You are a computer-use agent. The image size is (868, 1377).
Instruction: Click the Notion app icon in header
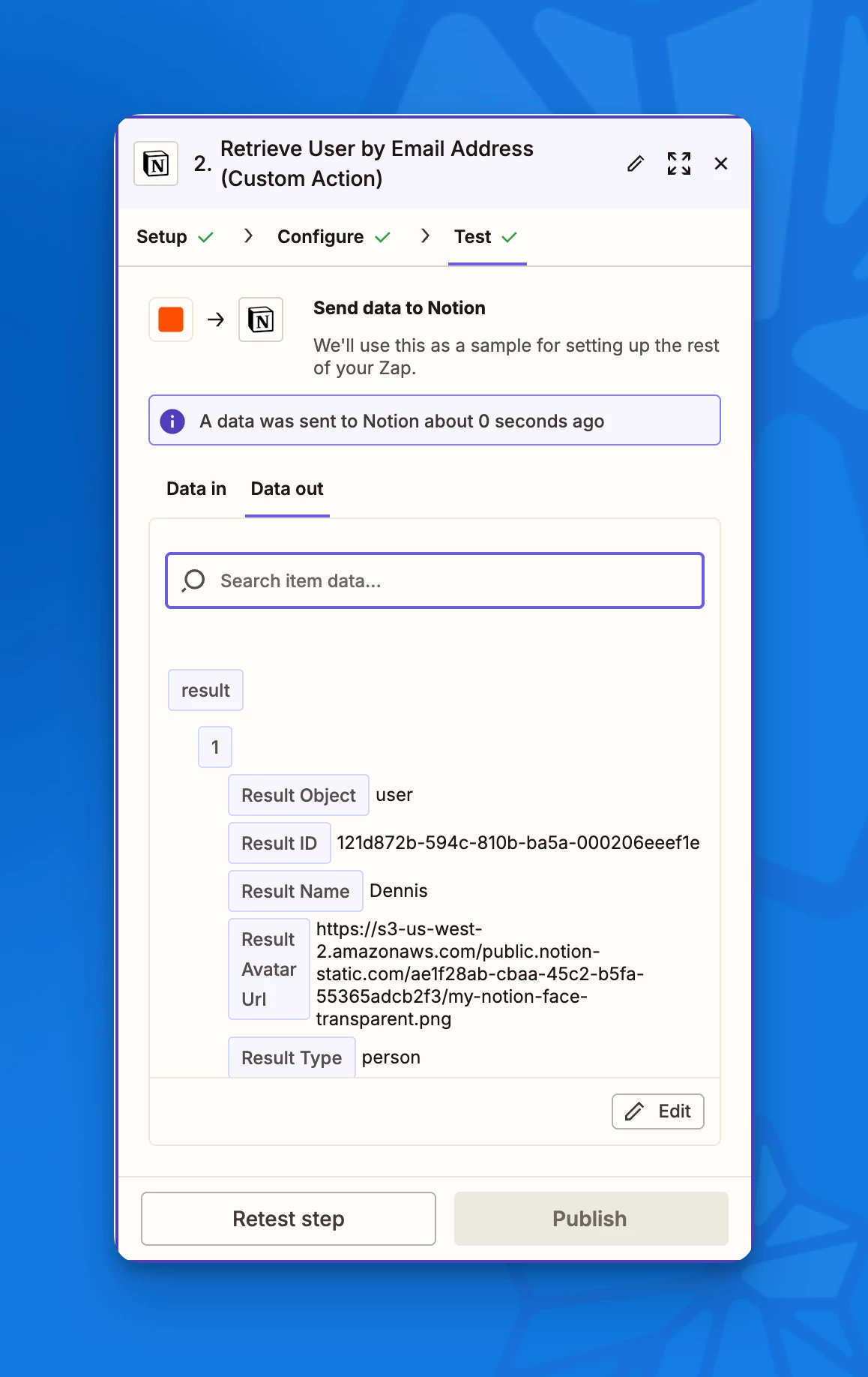[x=156, y=163]
